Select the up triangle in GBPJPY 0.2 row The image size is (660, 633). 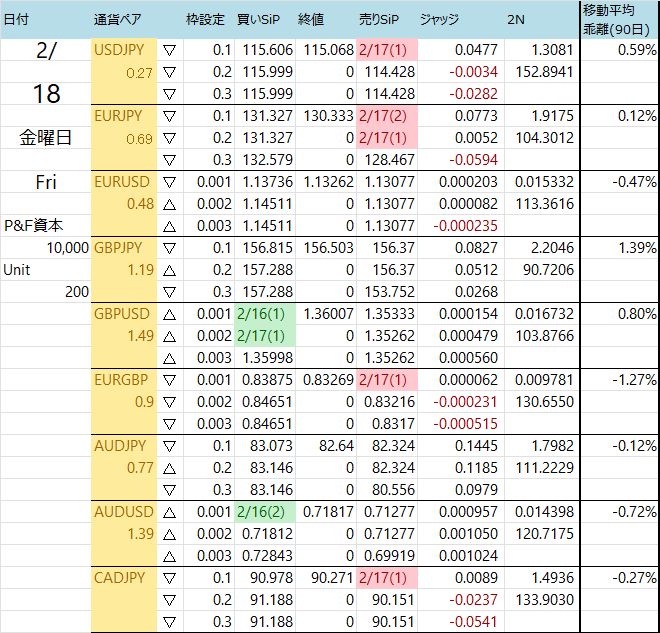[169, 270]
